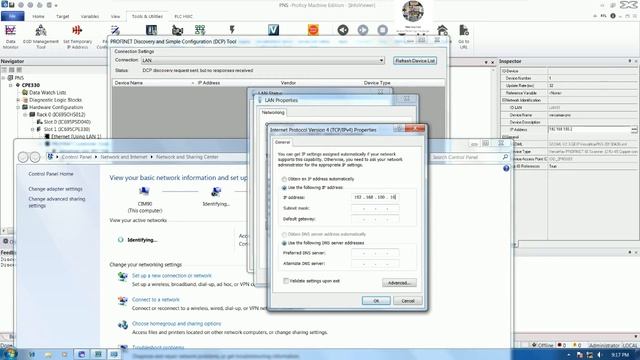Viewport: 640px width, 360px height.
Task: Click Control Panel forward navigation arrow
Action: point(35,157)
